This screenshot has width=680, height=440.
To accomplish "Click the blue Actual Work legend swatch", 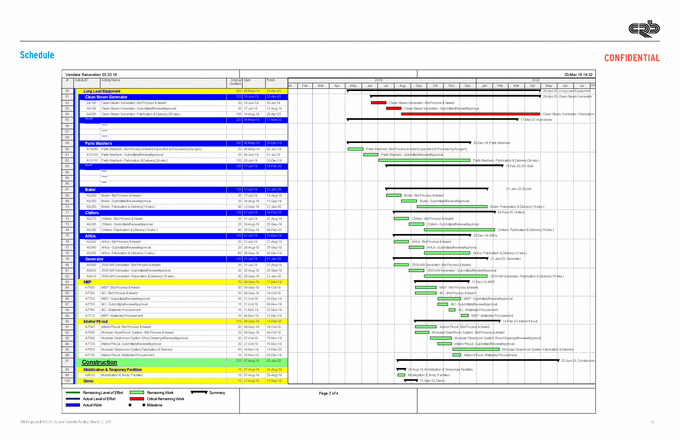I will [72, 405].
